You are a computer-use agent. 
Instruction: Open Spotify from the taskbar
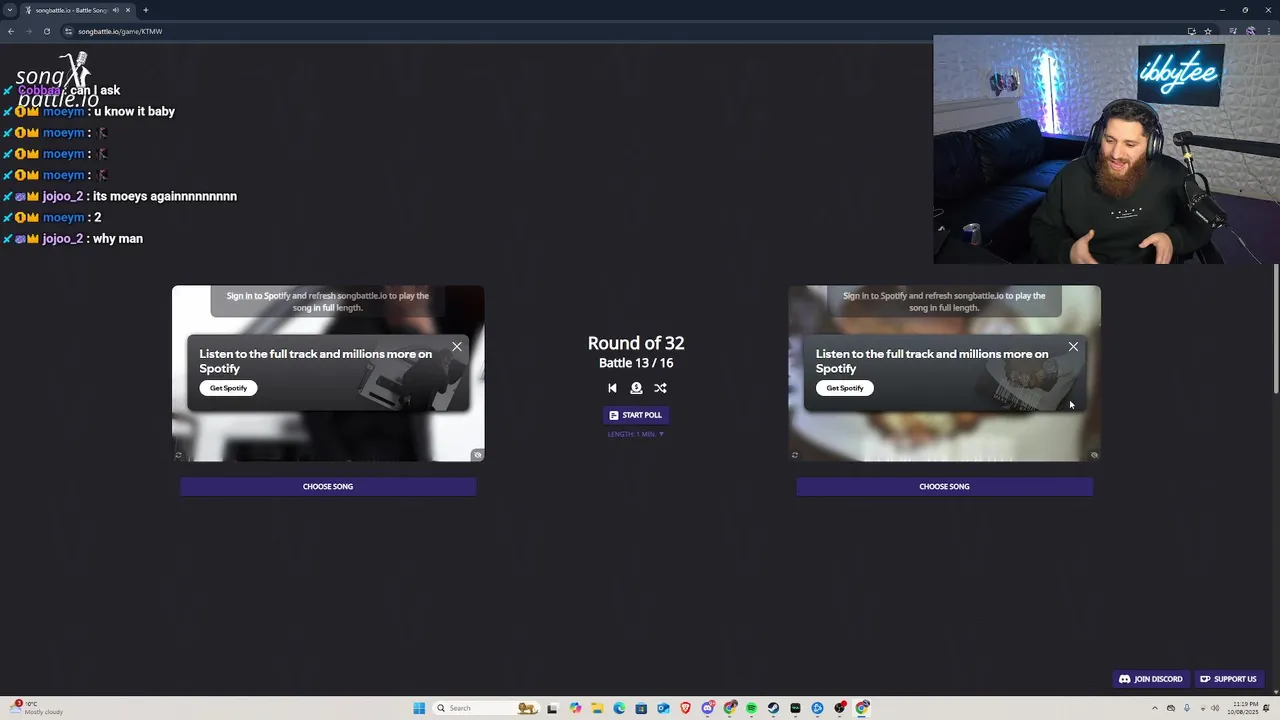pos(751,708)
